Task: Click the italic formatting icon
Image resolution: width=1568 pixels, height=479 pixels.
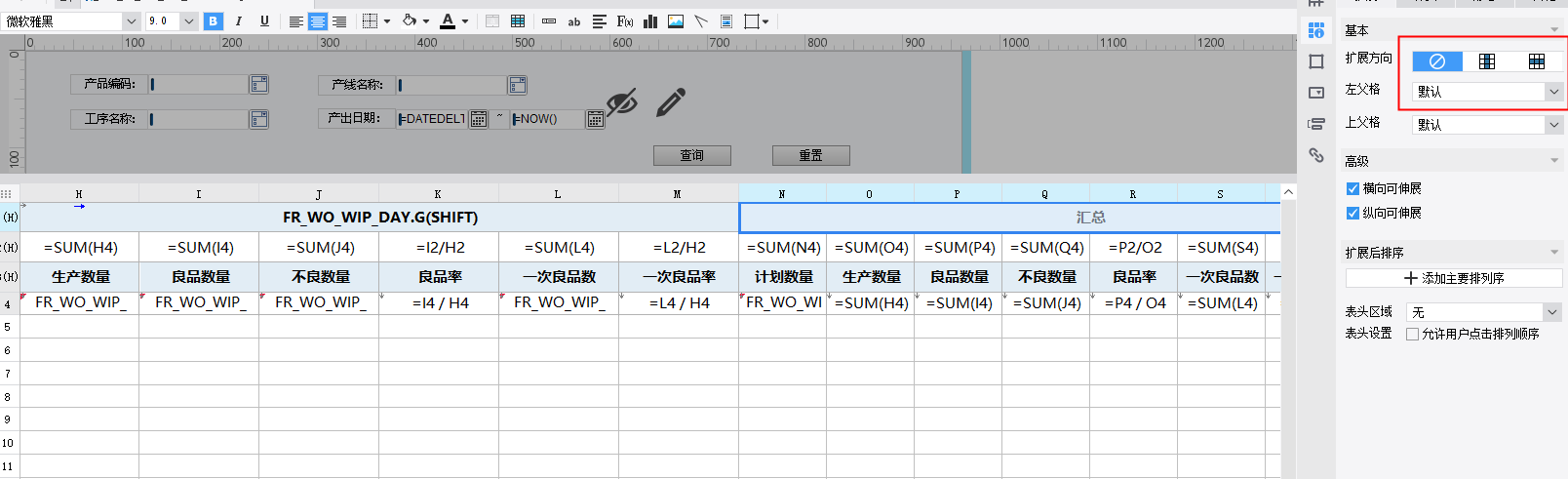Action: (x=238, y=21)
